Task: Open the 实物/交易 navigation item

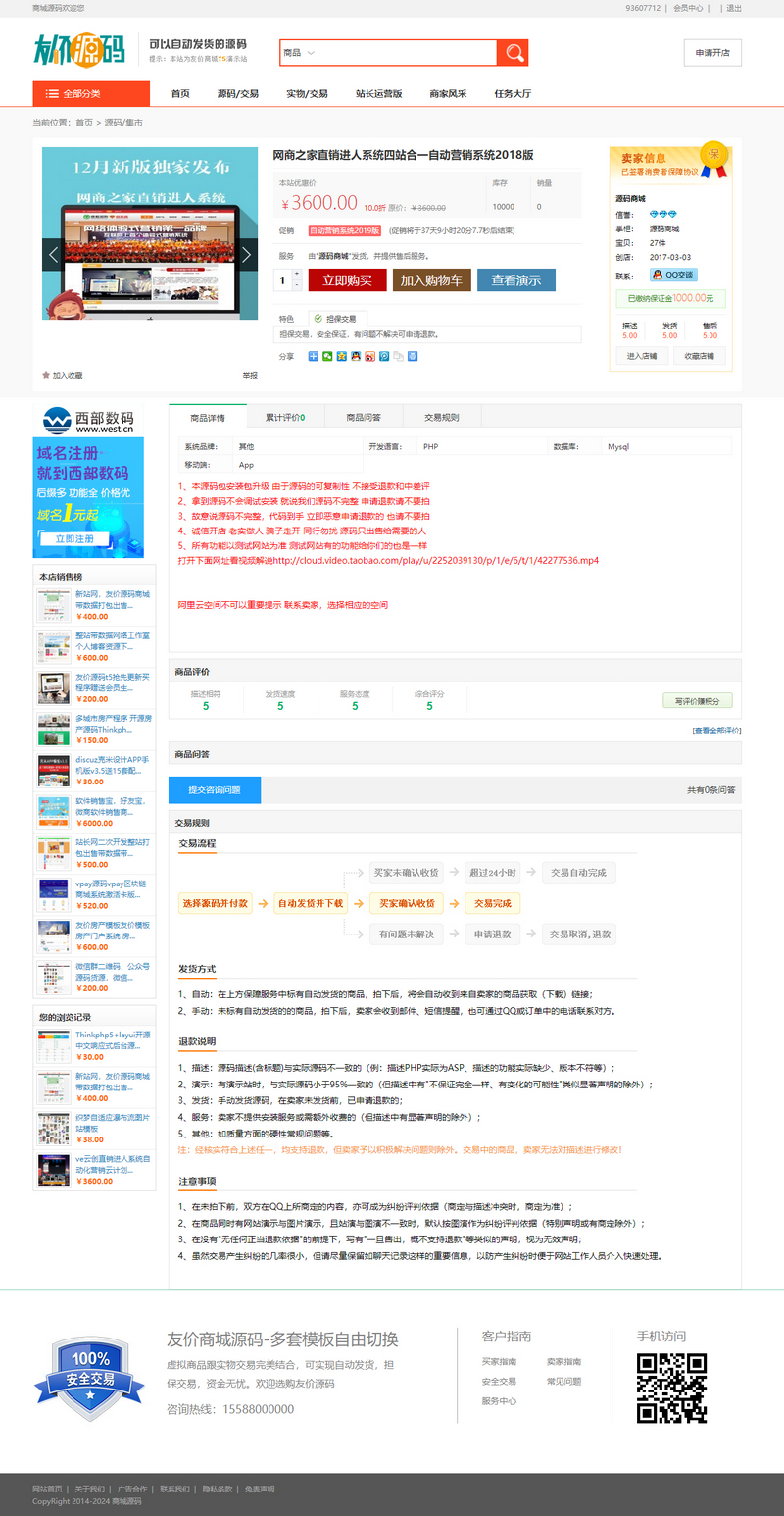Action: pos(307,94)
